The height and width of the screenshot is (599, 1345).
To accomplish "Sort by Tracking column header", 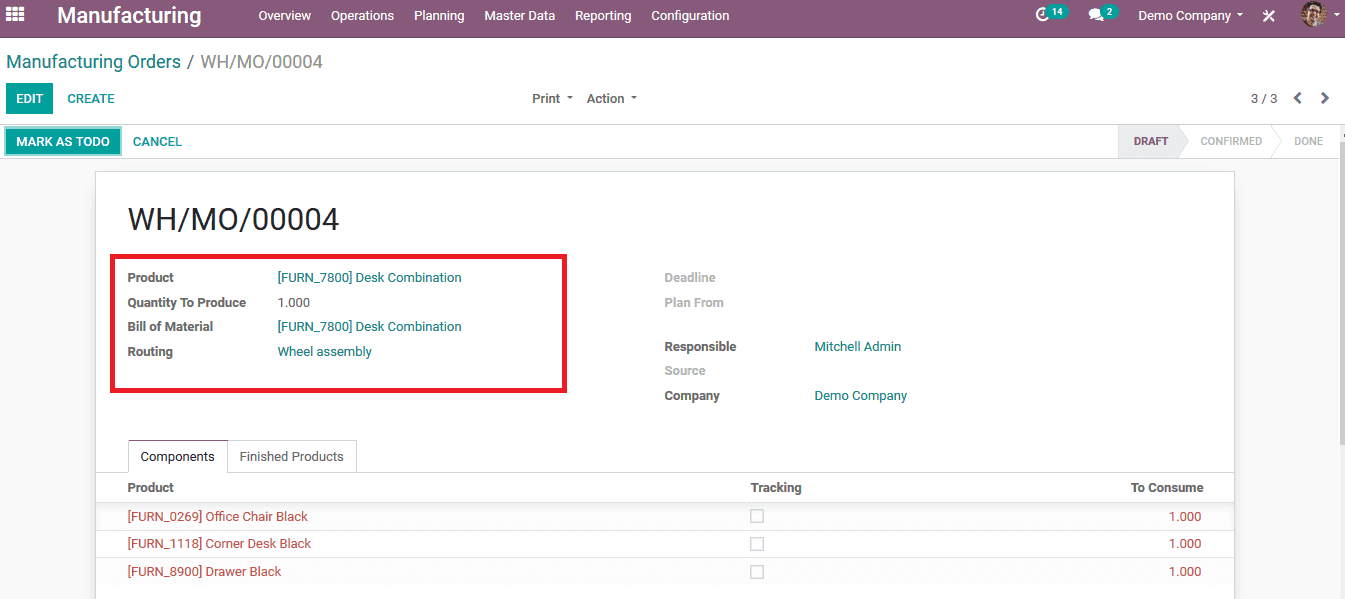I will tap(776, 487).
